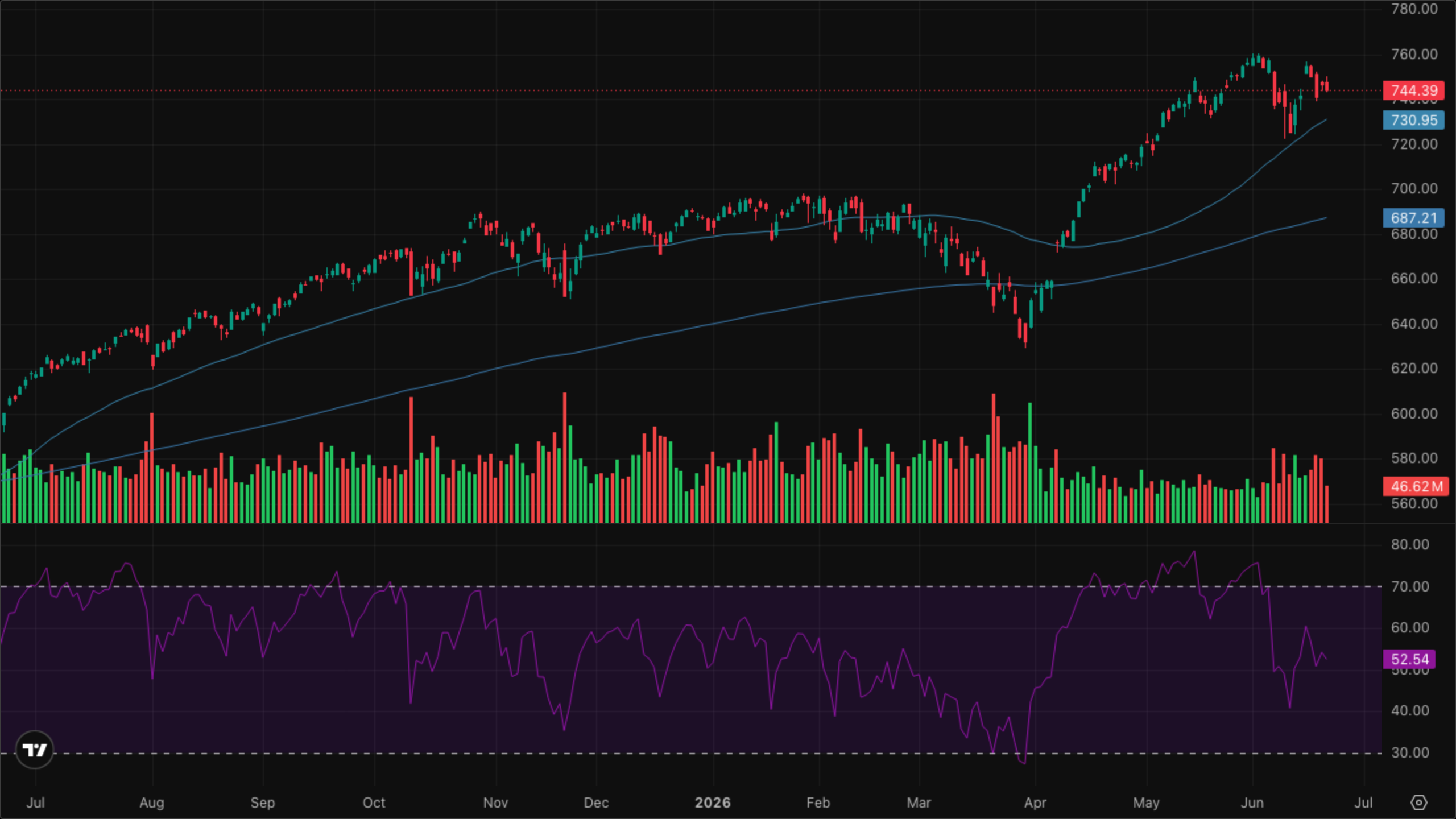Select the 744.39 last price label
This screenshot has width=1456, height=819.
click(x=1413, y=90)
